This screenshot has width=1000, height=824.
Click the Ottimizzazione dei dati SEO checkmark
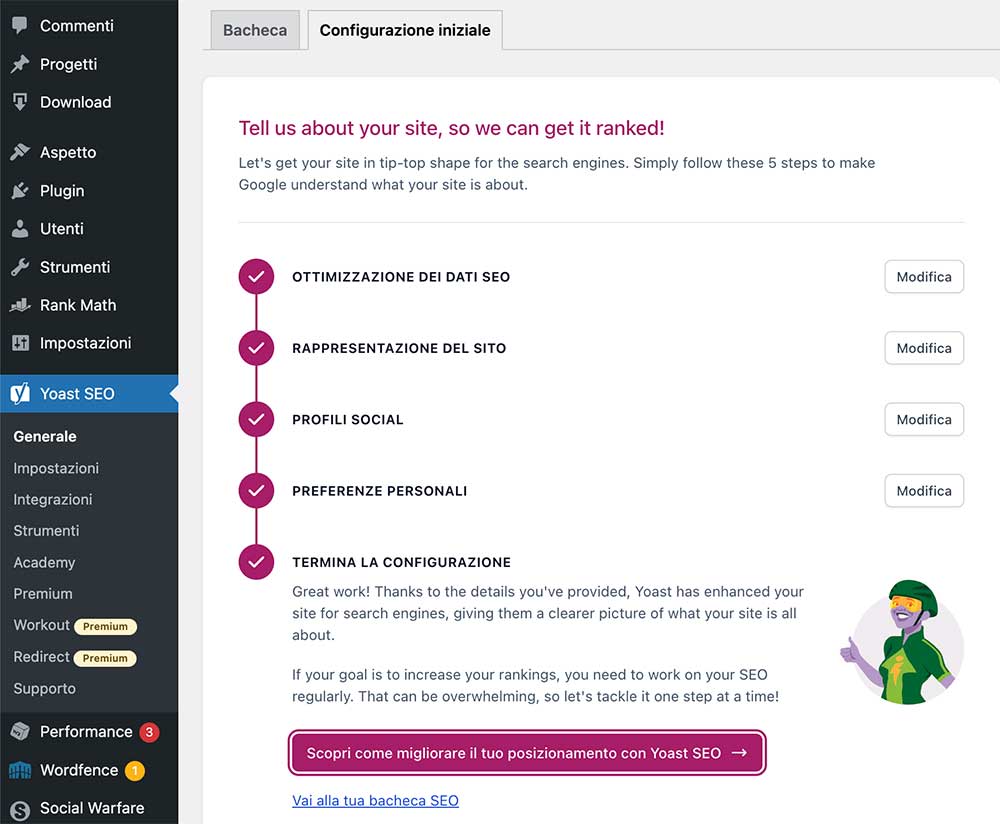pos(256,277)
